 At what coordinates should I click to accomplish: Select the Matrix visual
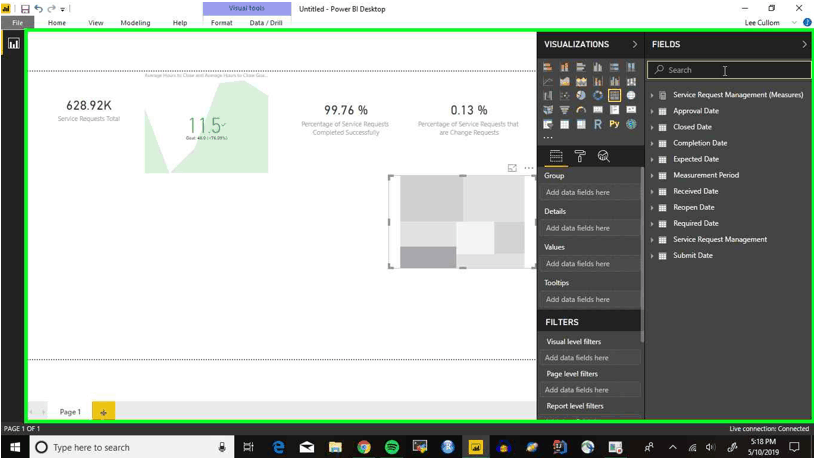tap(581, 124)
